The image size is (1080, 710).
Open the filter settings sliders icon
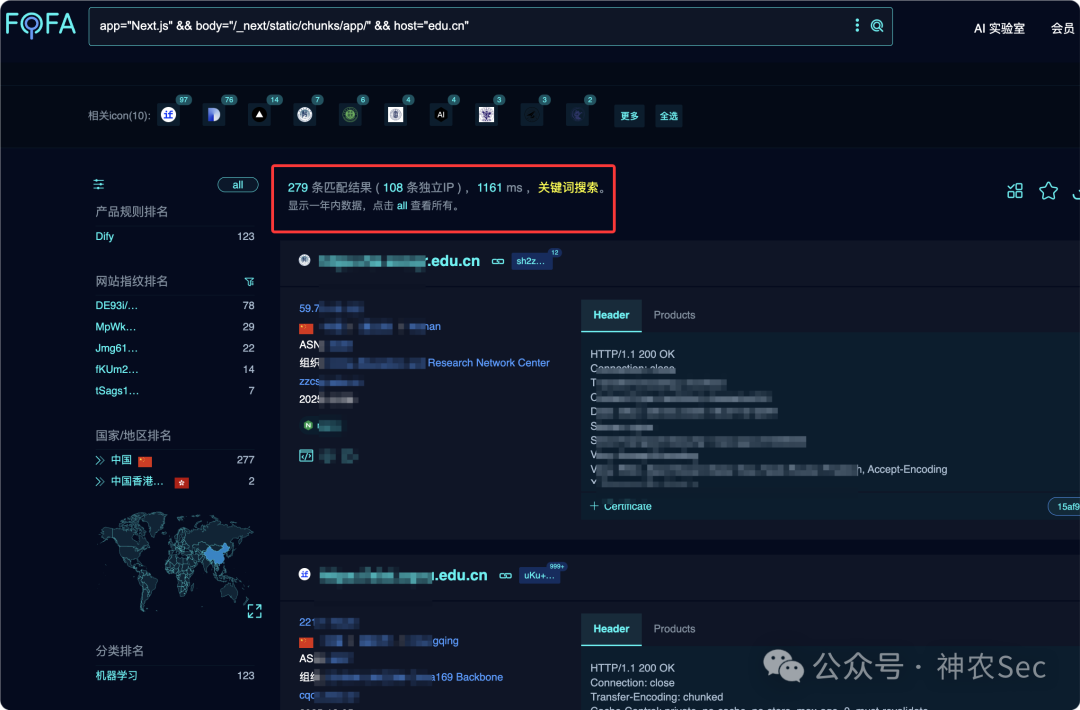tap(99, 184)
